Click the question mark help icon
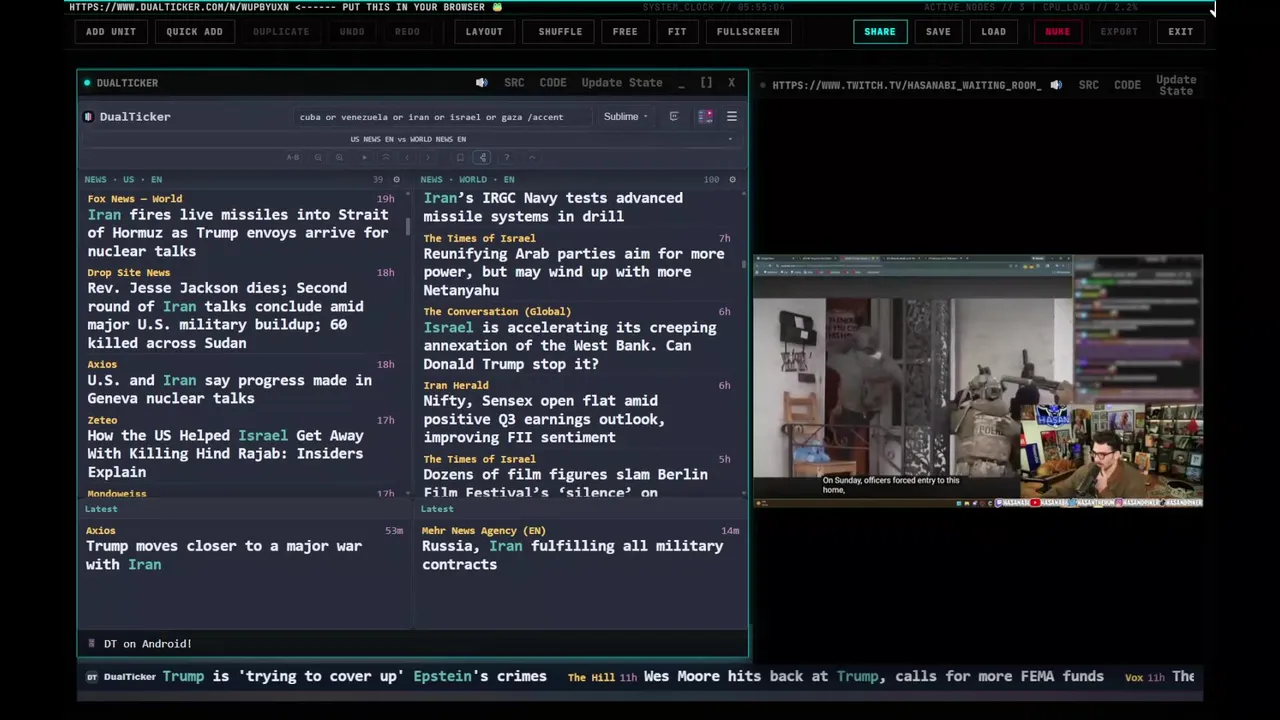The height and width of the screenshot is (720, 1280). (507, 157)
